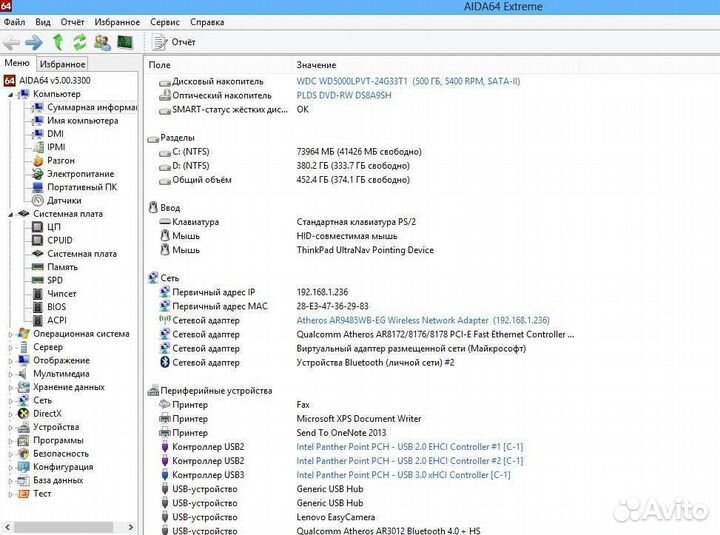Switch to the Меню tab
The height and width of the screenshot is (535, 720).
point(17,63)
